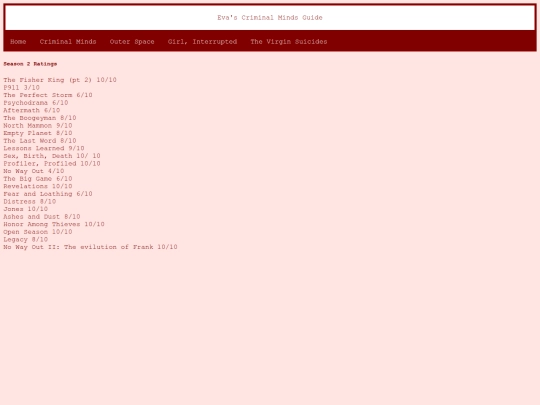
Task: Select The Perfect Storm 6/10 entry
Action: pyautogui.click(x=48, y=95)
